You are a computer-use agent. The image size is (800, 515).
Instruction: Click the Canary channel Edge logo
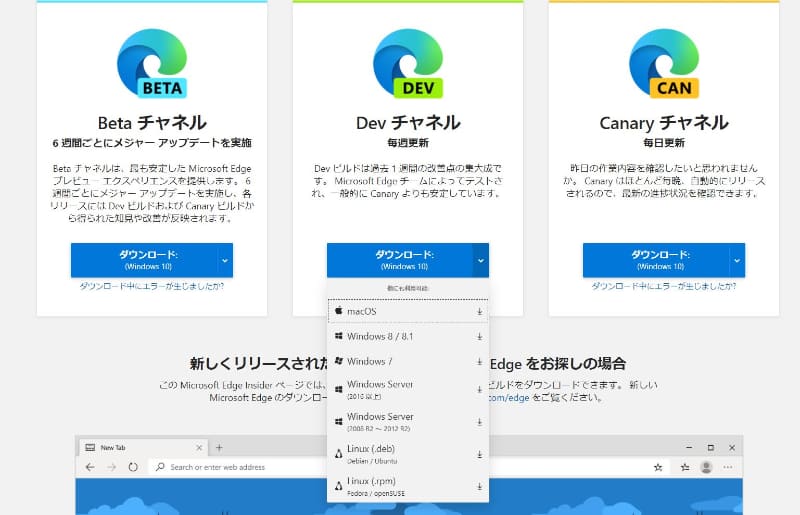pyautogui.click(x=664, y=63)
